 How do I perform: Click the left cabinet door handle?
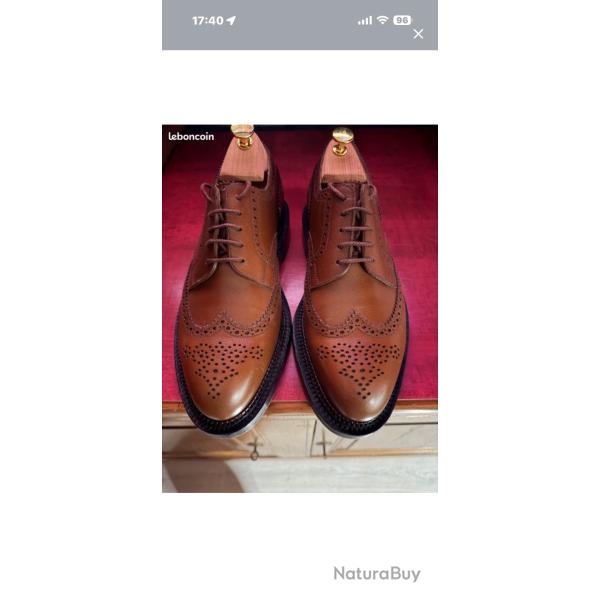(254, 449)
